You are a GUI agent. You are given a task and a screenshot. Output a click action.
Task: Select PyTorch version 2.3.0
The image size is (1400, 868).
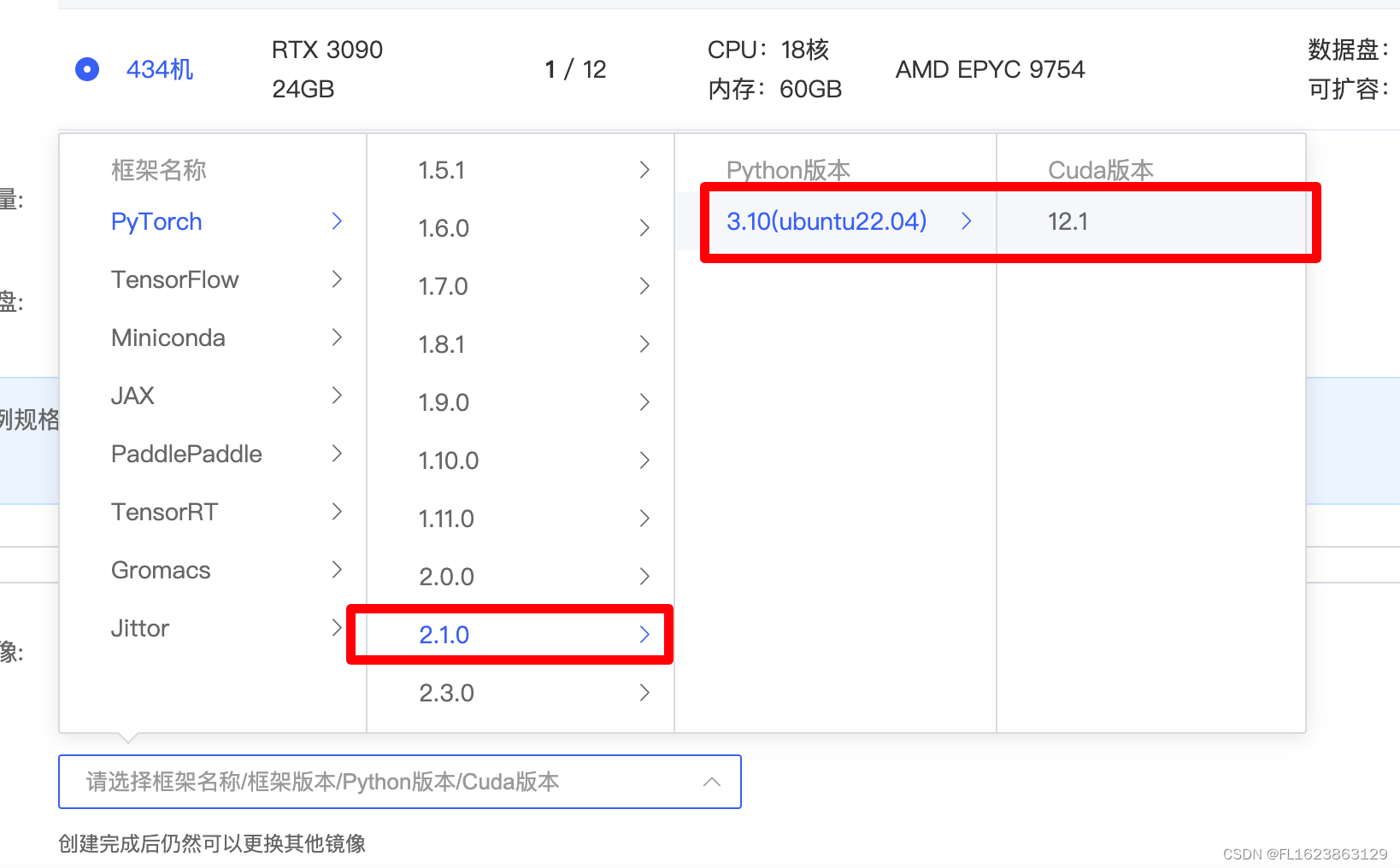446,693
